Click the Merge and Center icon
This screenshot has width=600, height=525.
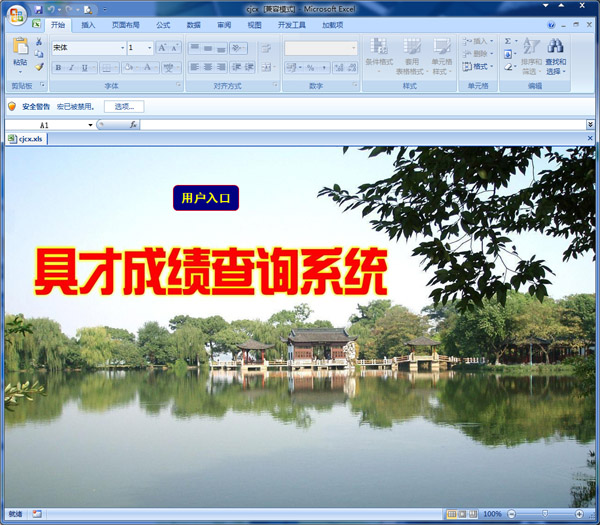point(266,67)
